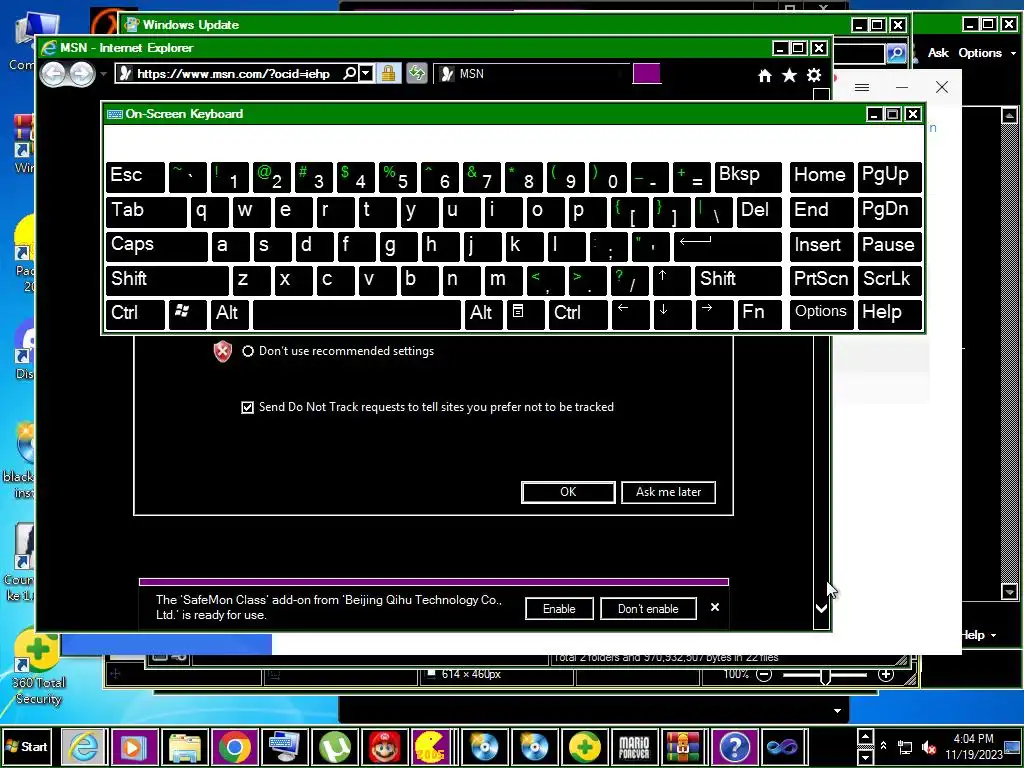Click the context menu key on keyboard

tap(525, 315)
